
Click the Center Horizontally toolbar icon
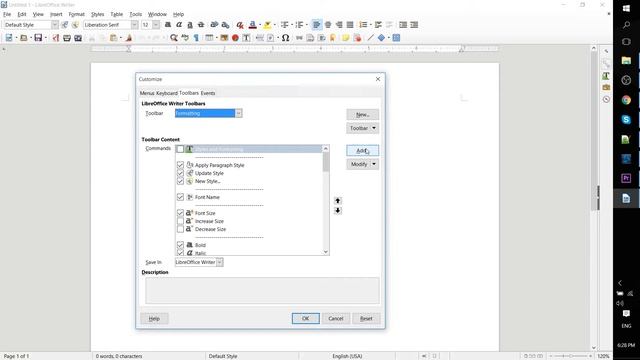click(328, 25)
